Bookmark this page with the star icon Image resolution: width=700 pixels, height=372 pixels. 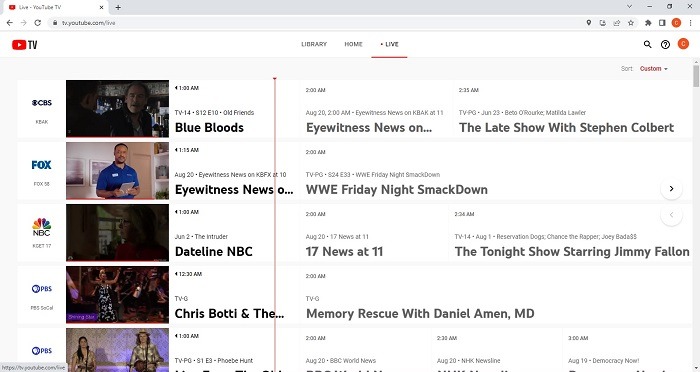click(x=631, y=23)
